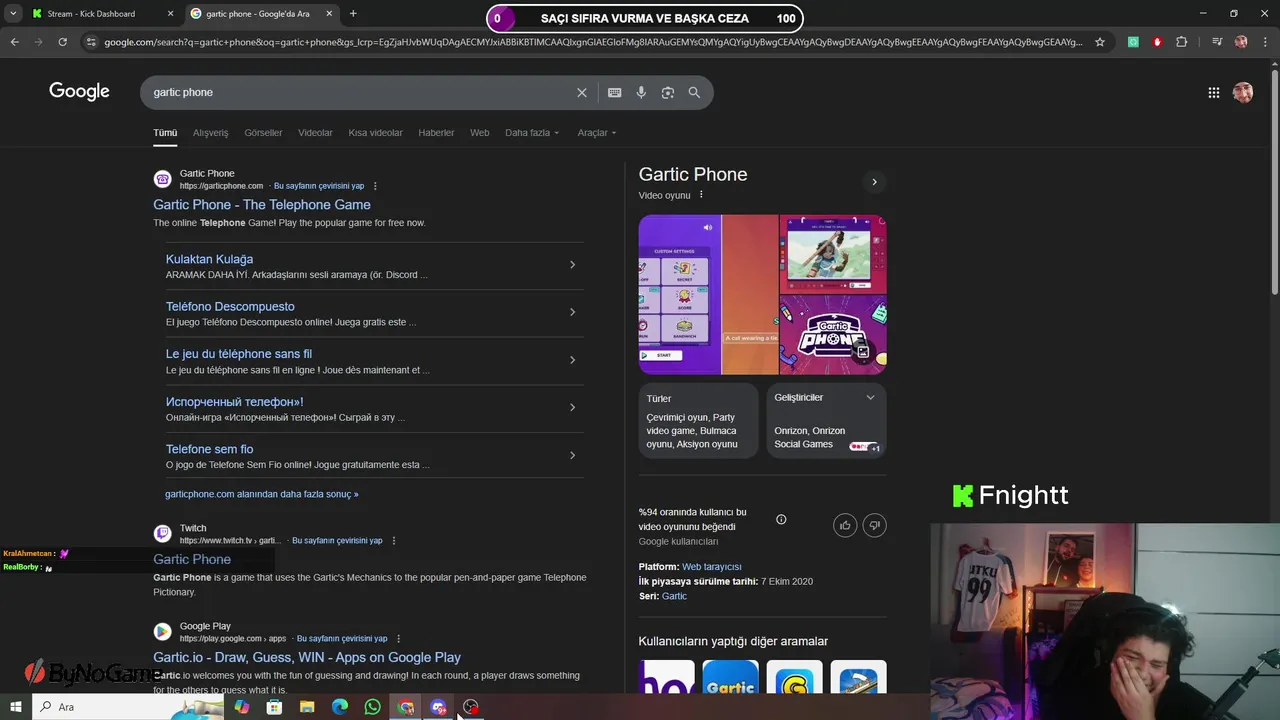Open the media control music-note icon
Viewport: 1280px width, 720px height.
(x=1217, y=42)
